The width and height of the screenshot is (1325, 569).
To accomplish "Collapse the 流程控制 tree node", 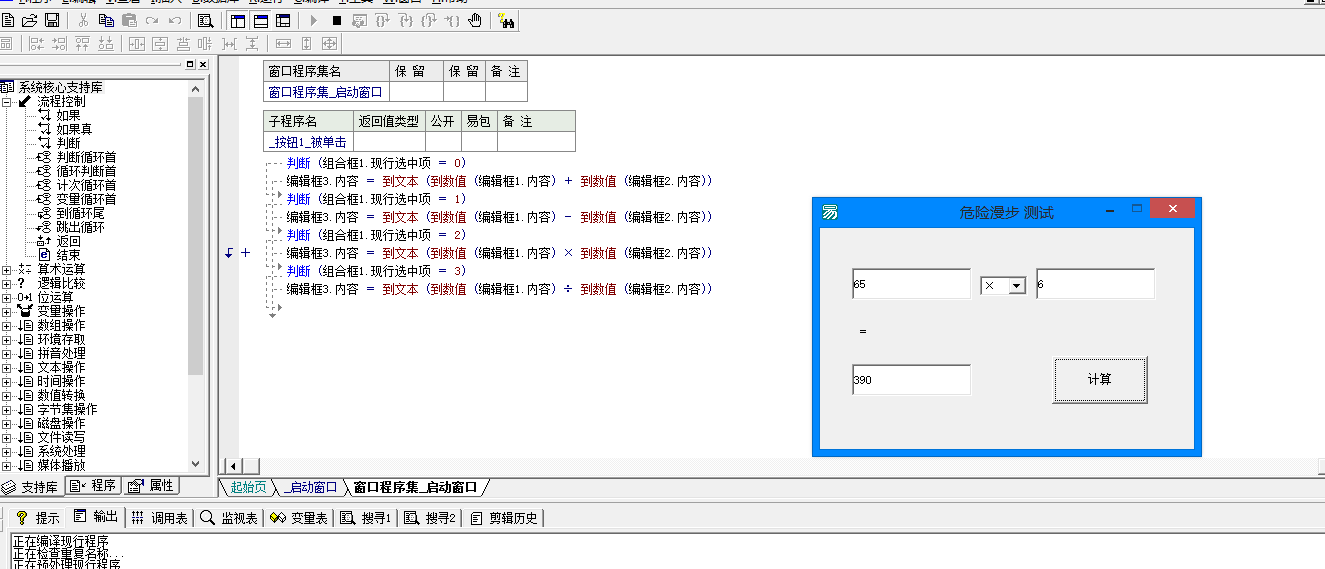I will coord(7,101).
